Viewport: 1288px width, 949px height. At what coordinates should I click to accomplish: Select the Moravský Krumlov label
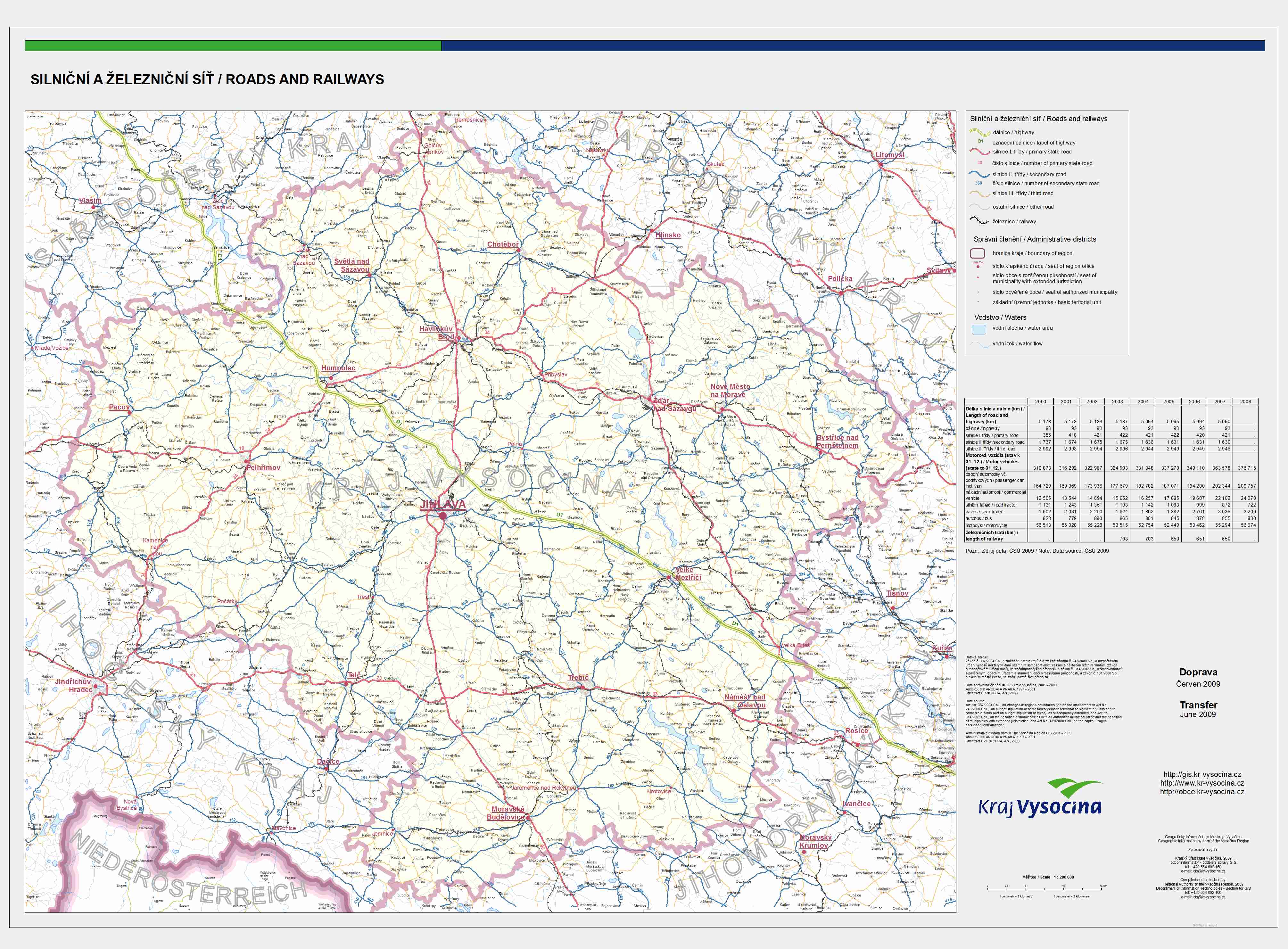(815, 842)
